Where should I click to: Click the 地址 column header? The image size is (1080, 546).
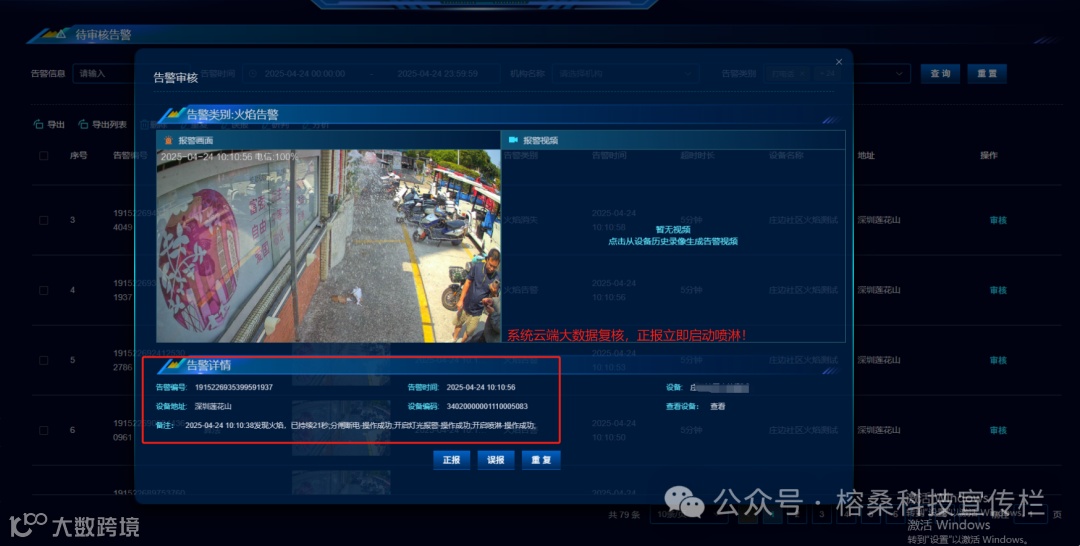tap(866, 156)
